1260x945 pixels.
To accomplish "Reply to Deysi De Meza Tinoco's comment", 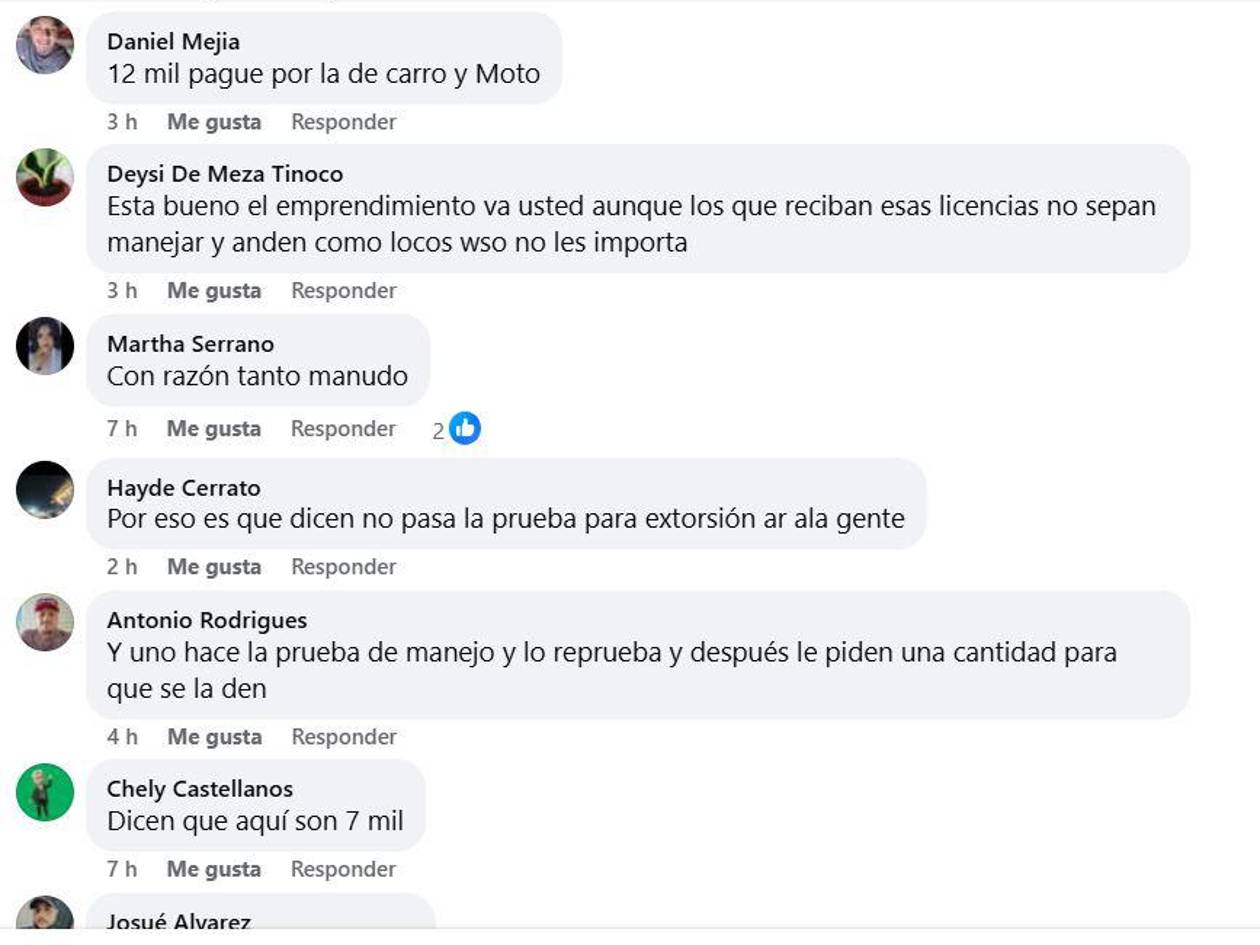I will coord(344,290).
